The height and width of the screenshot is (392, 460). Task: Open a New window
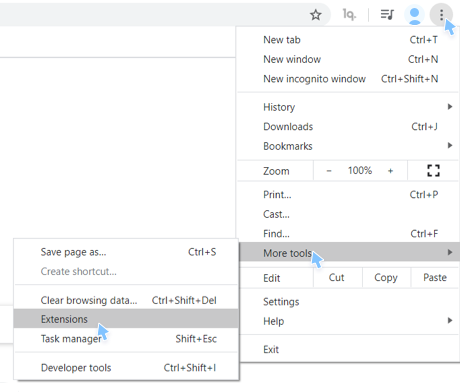[348, 59]
